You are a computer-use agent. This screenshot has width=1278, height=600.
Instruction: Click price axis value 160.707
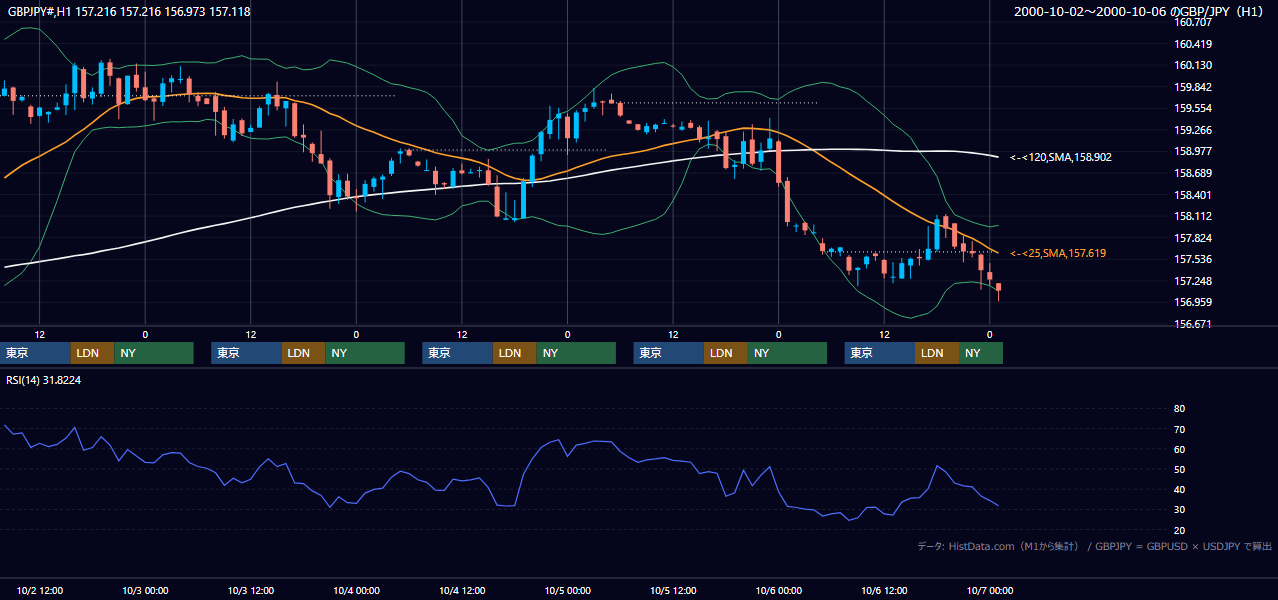[x=1193, y=22]
